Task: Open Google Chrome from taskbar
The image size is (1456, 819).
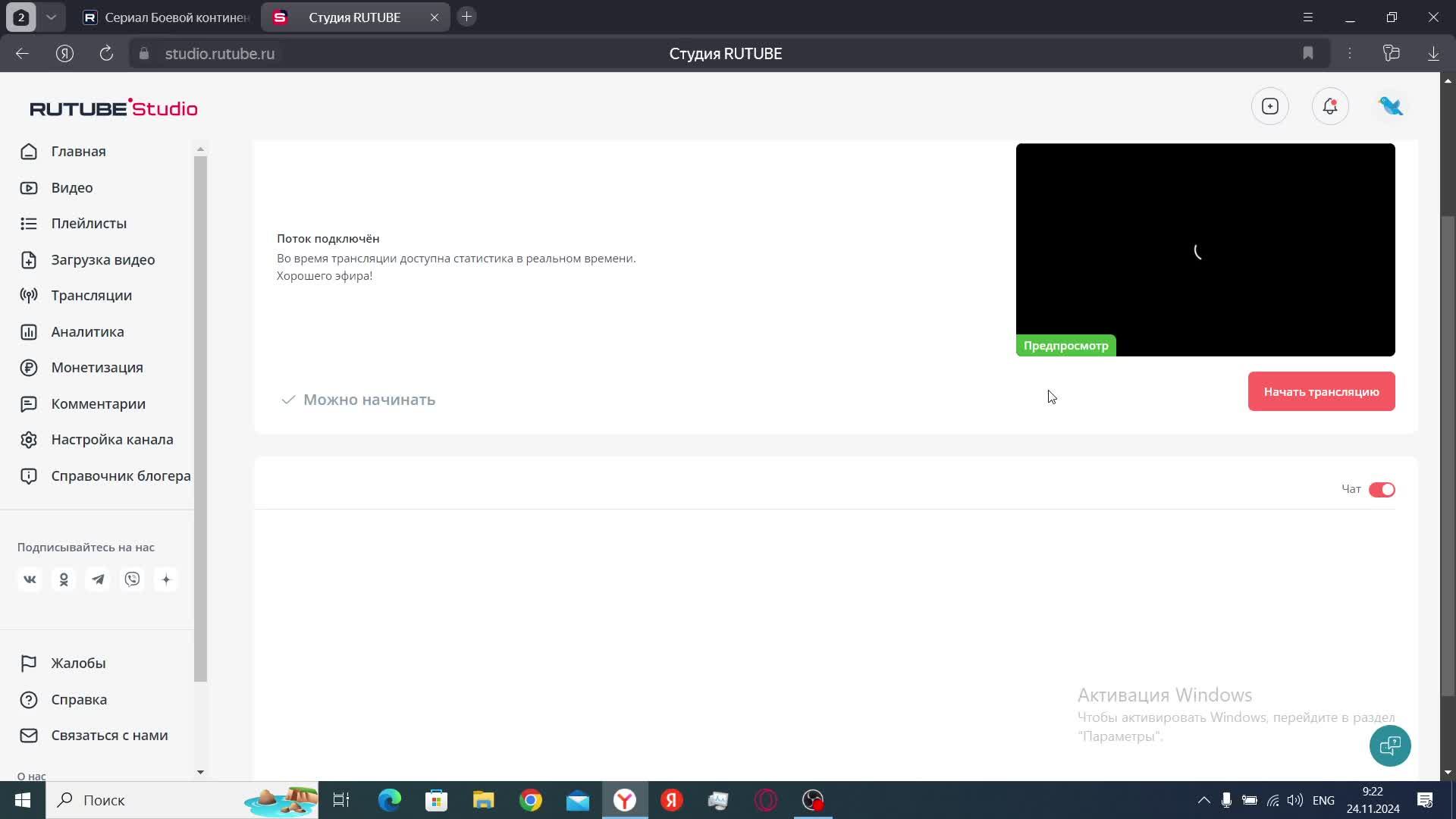Action: [x=531, y=800]
